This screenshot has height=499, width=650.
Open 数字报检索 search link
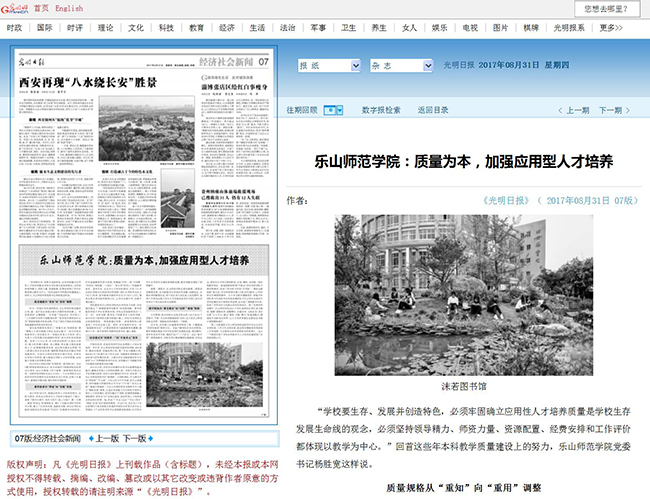point(381,110)
